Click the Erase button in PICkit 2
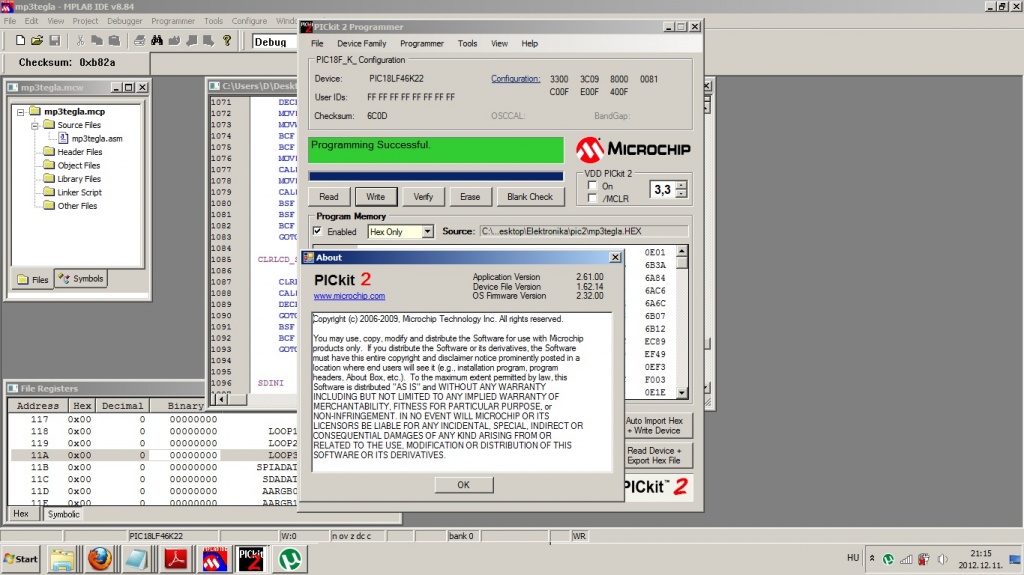This screenshot has width=1024, height=575. [x=470, y=197]
